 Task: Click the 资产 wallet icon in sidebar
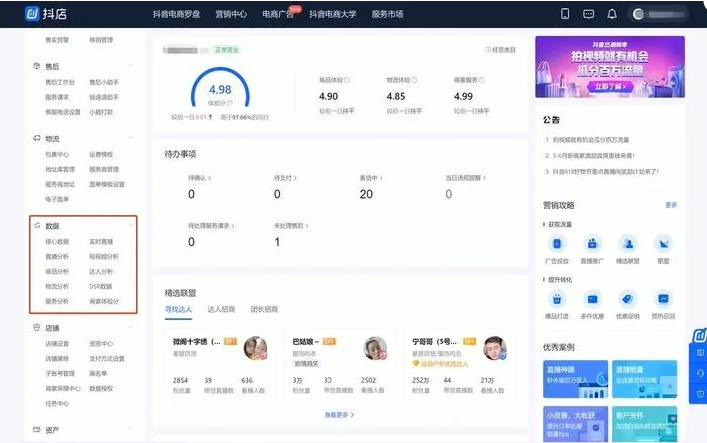tap(37, 429)
